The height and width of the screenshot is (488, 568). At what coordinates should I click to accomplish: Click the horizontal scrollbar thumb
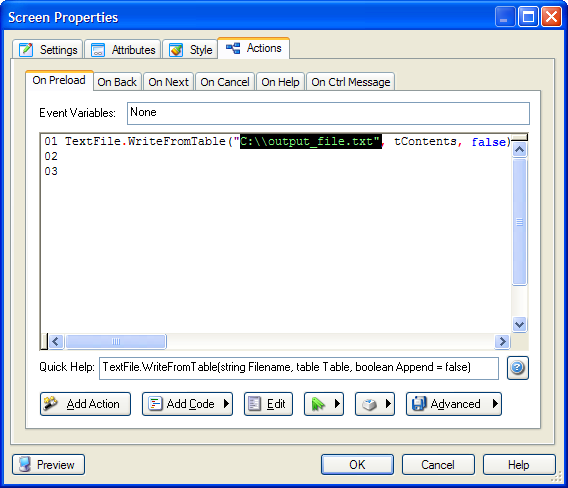click(x=116, y=342)
